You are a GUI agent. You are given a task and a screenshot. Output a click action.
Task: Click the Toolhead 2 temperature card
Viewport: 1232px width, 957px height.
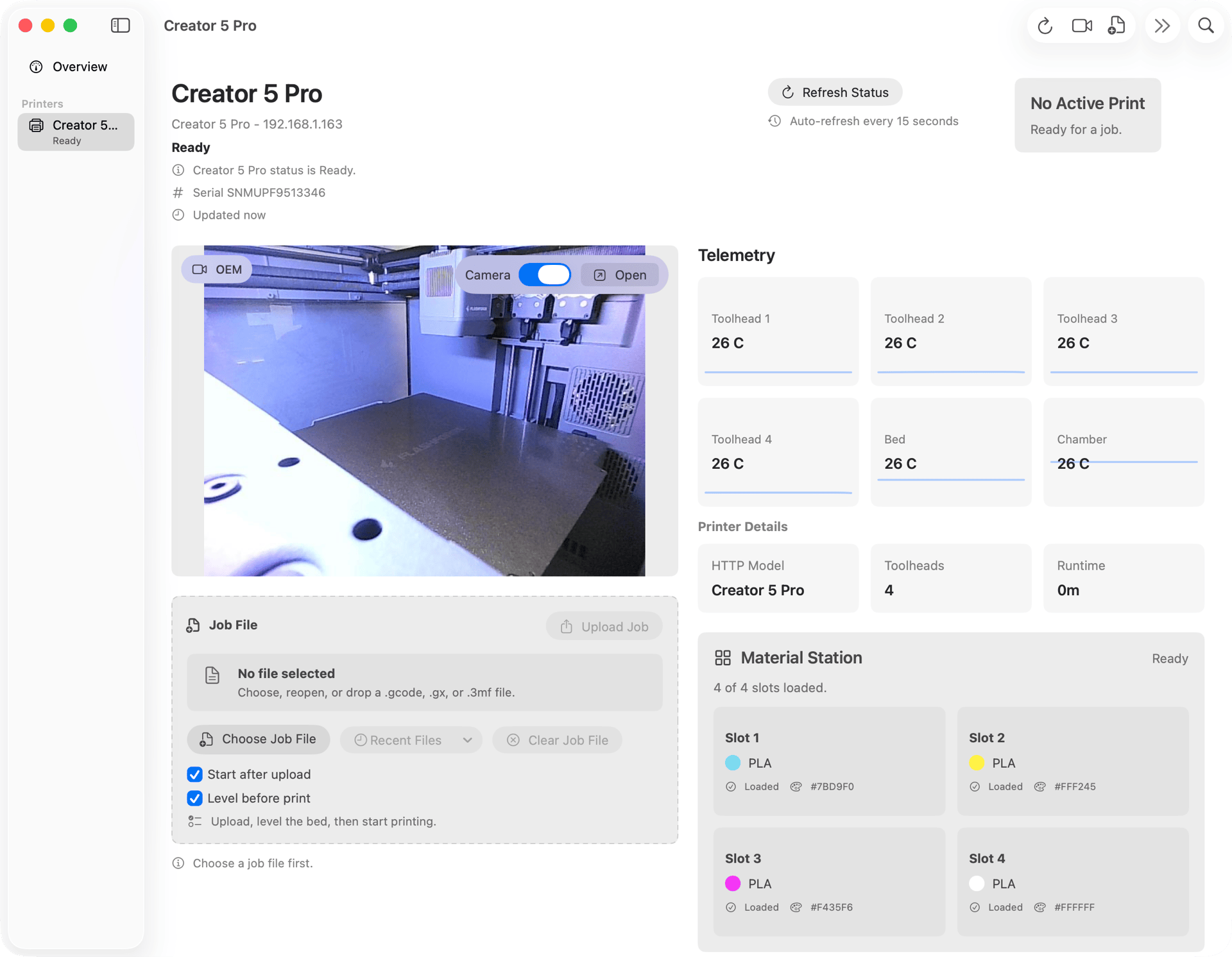951,332
